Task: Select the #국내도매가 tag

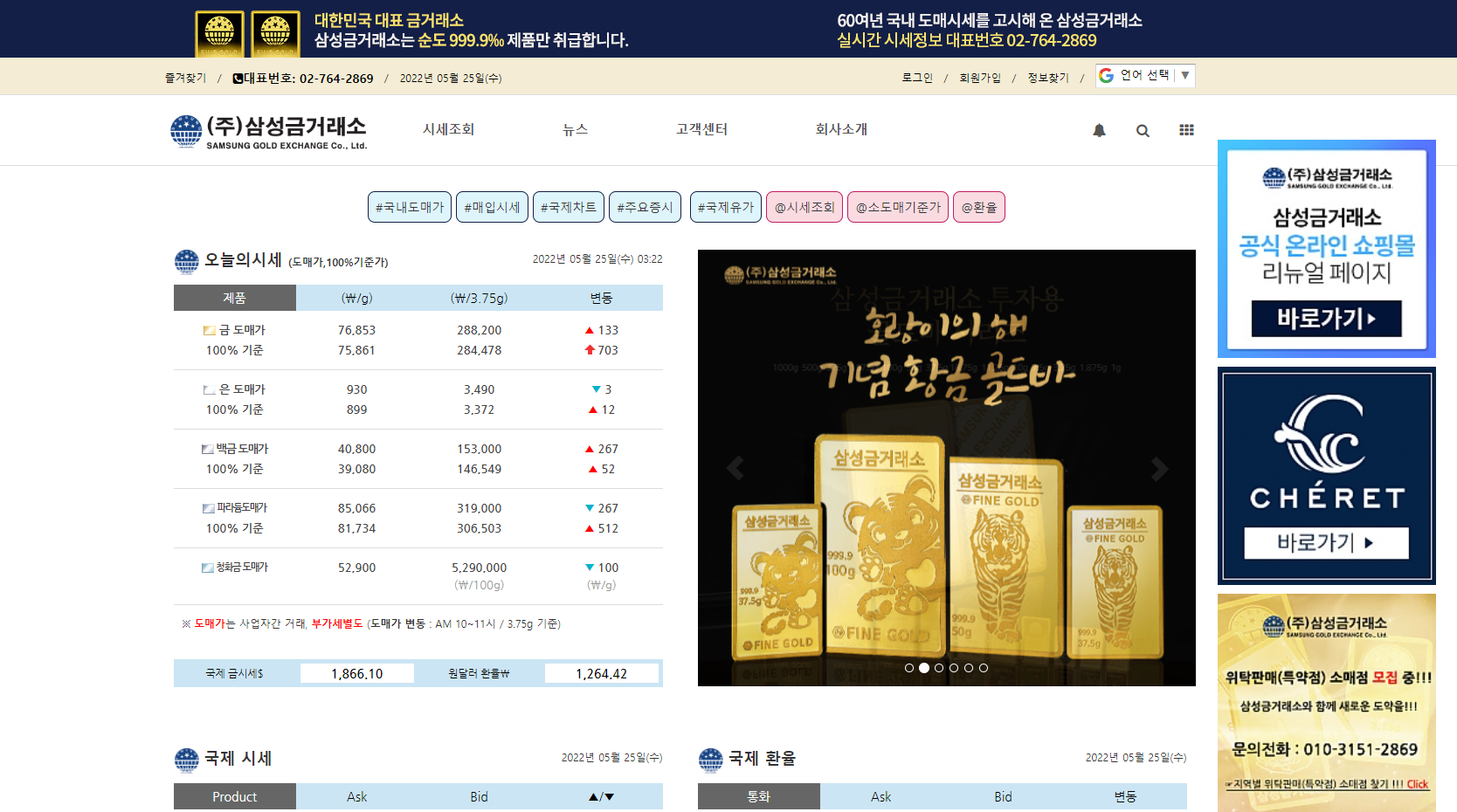Action: [x=410, y=207]
